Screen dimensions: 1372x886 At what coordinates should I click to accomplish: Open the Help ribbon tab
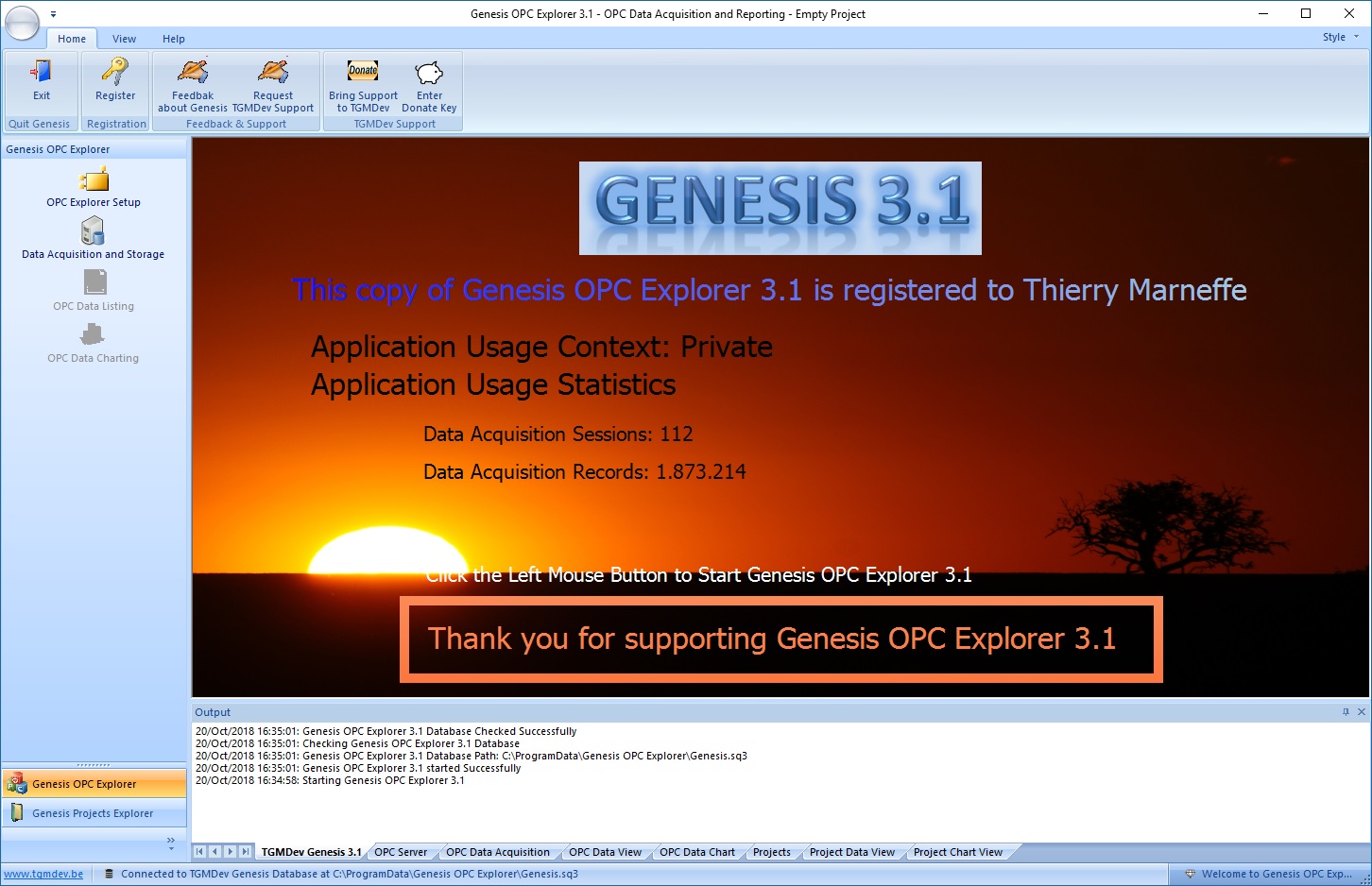pos(174,39)
